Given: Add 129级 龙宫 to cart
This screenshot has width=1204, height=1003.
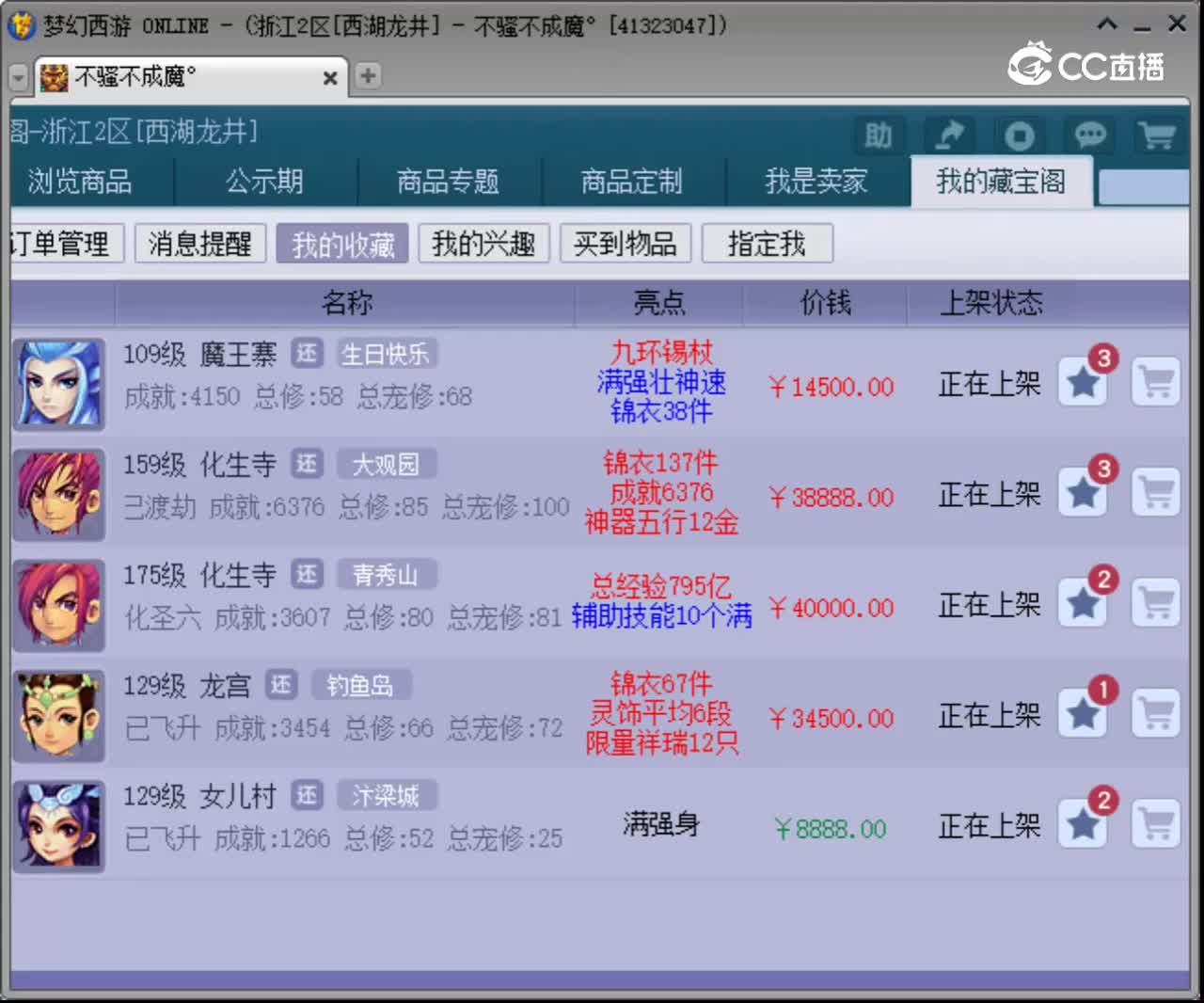Looking at the screenshot, I should pyautogui.click(x=1155, y=713).
